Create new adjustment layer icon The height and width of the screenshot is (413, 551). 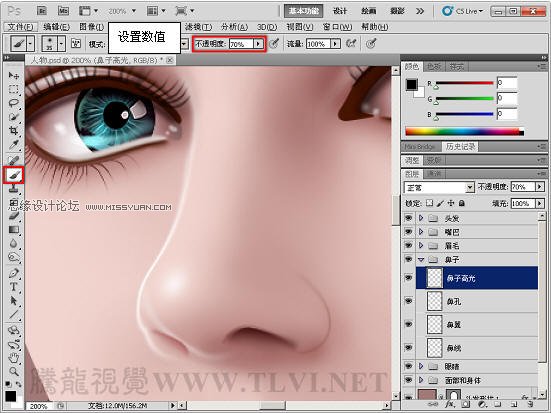tap(482, 404)
